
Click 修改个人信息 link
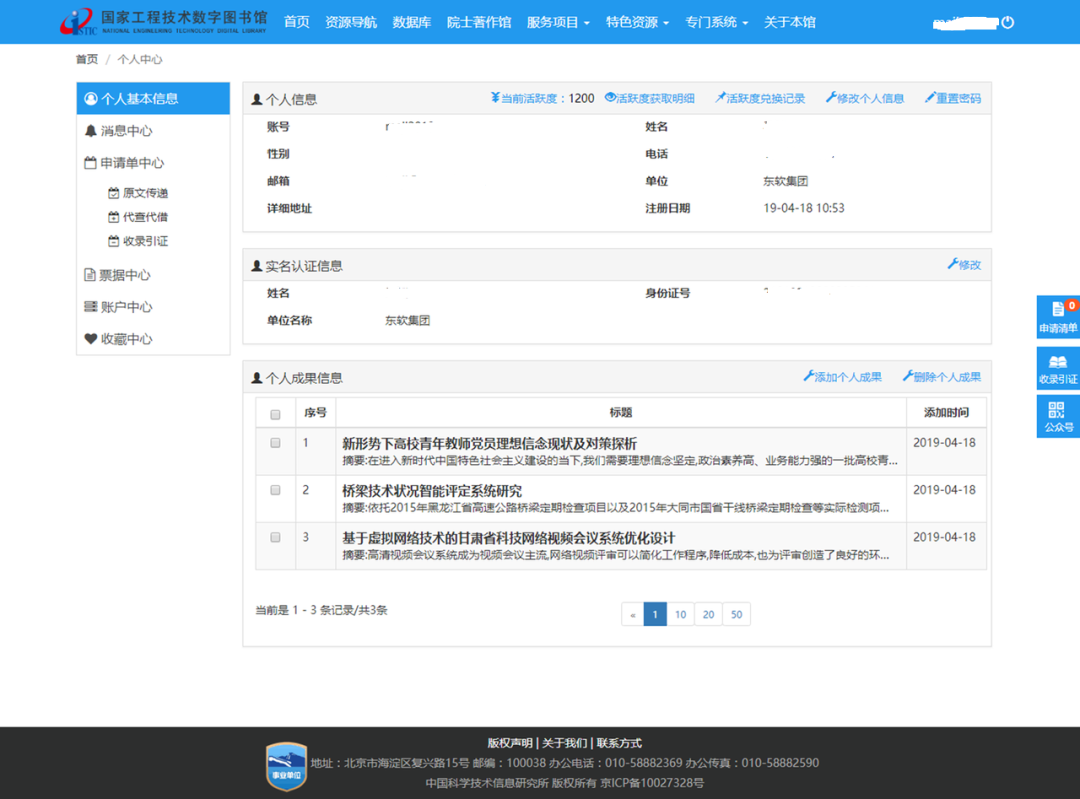865,98
